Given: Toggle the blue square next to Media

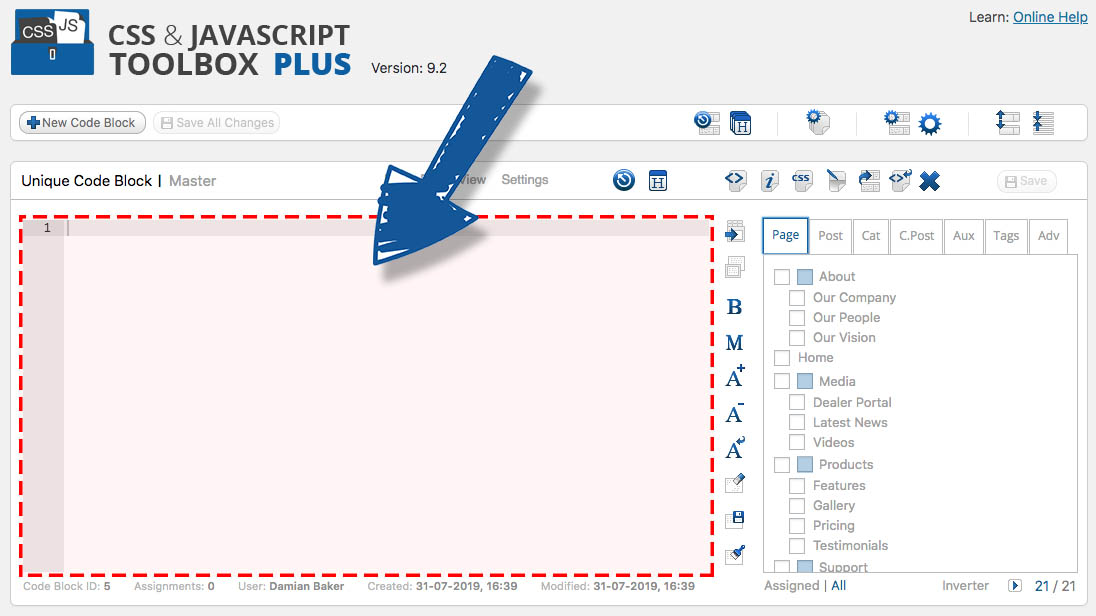Looking at the screenshot, I should [805, 381].
